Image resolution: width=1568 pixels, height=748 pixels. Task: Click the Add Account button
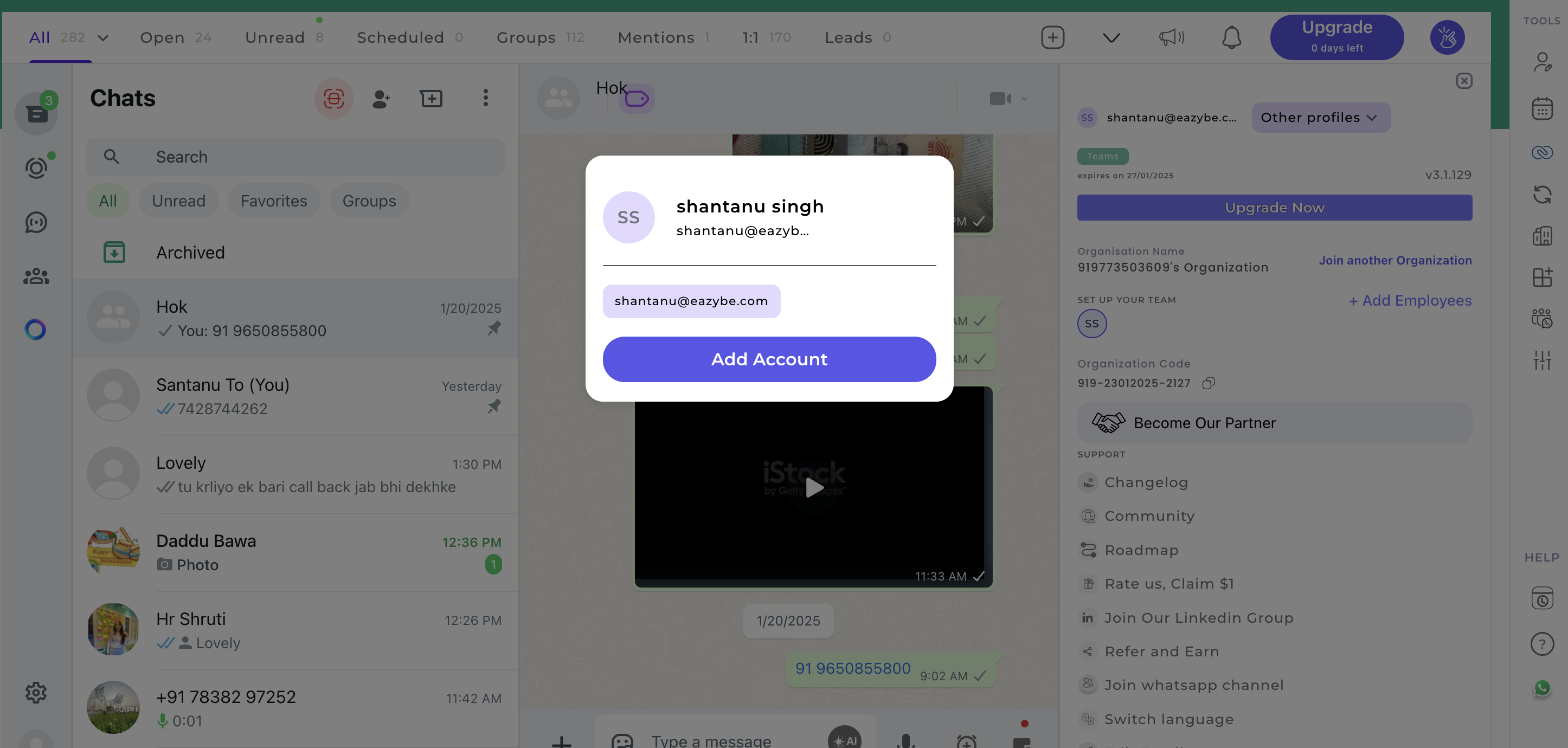769,359
